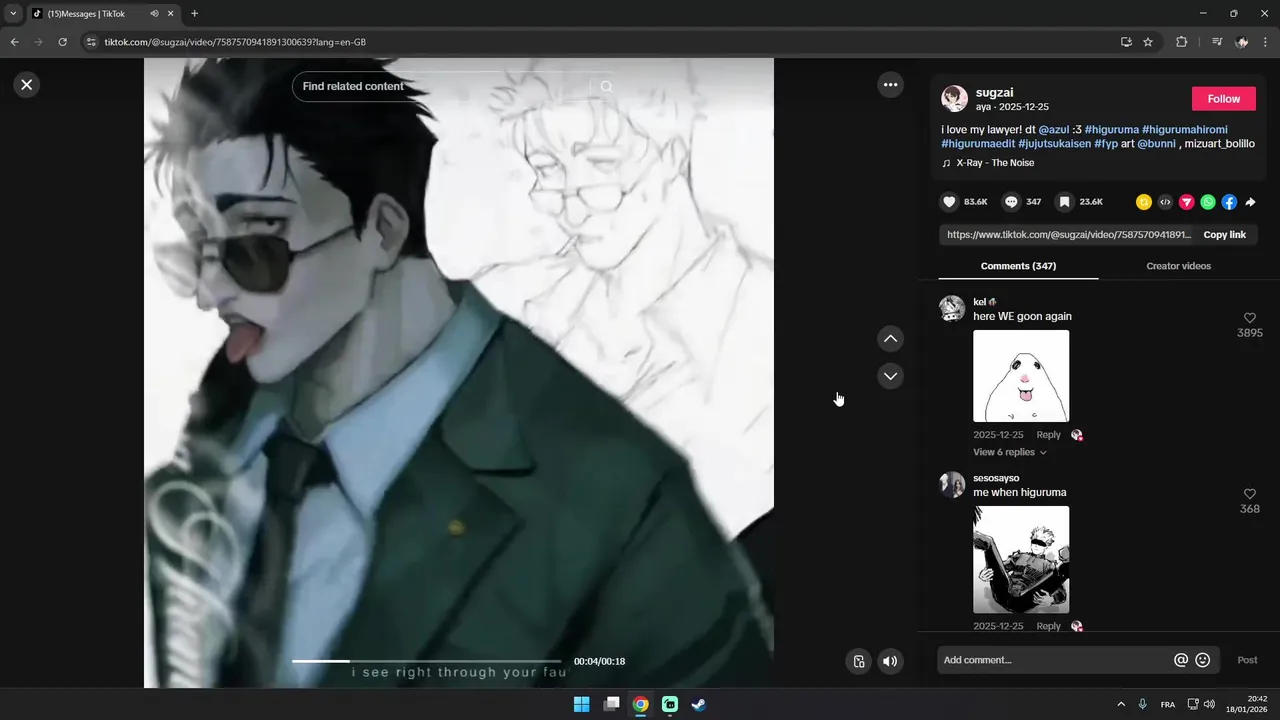Viewport: 1280px width, 720px height.
Task: Open the emoji picker in comment box
Action: point(1203,660)
